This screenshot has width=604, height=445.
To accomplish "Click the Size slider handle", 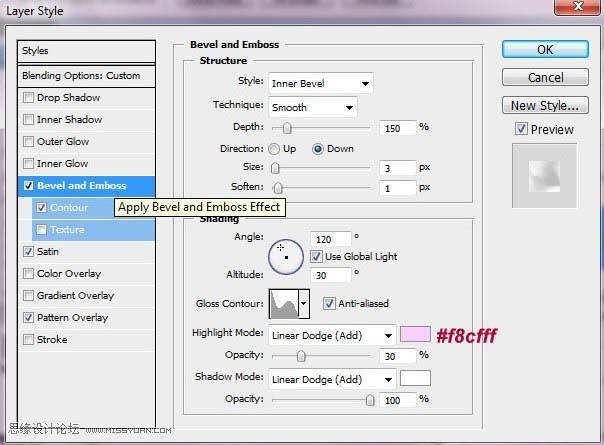I will pos(275,168).
